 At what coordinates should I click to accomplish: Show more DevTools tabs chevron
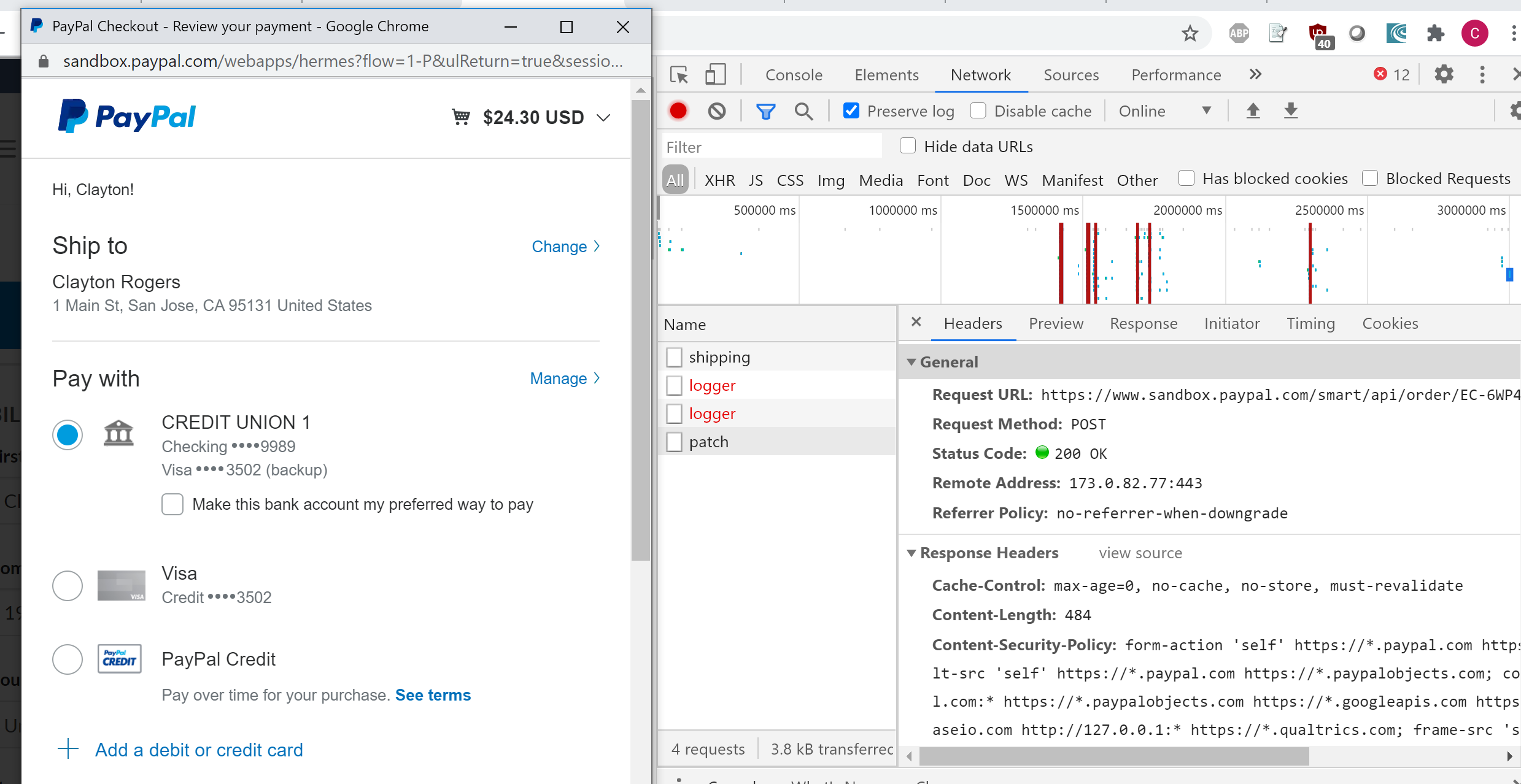click(x=1255, y=74)
